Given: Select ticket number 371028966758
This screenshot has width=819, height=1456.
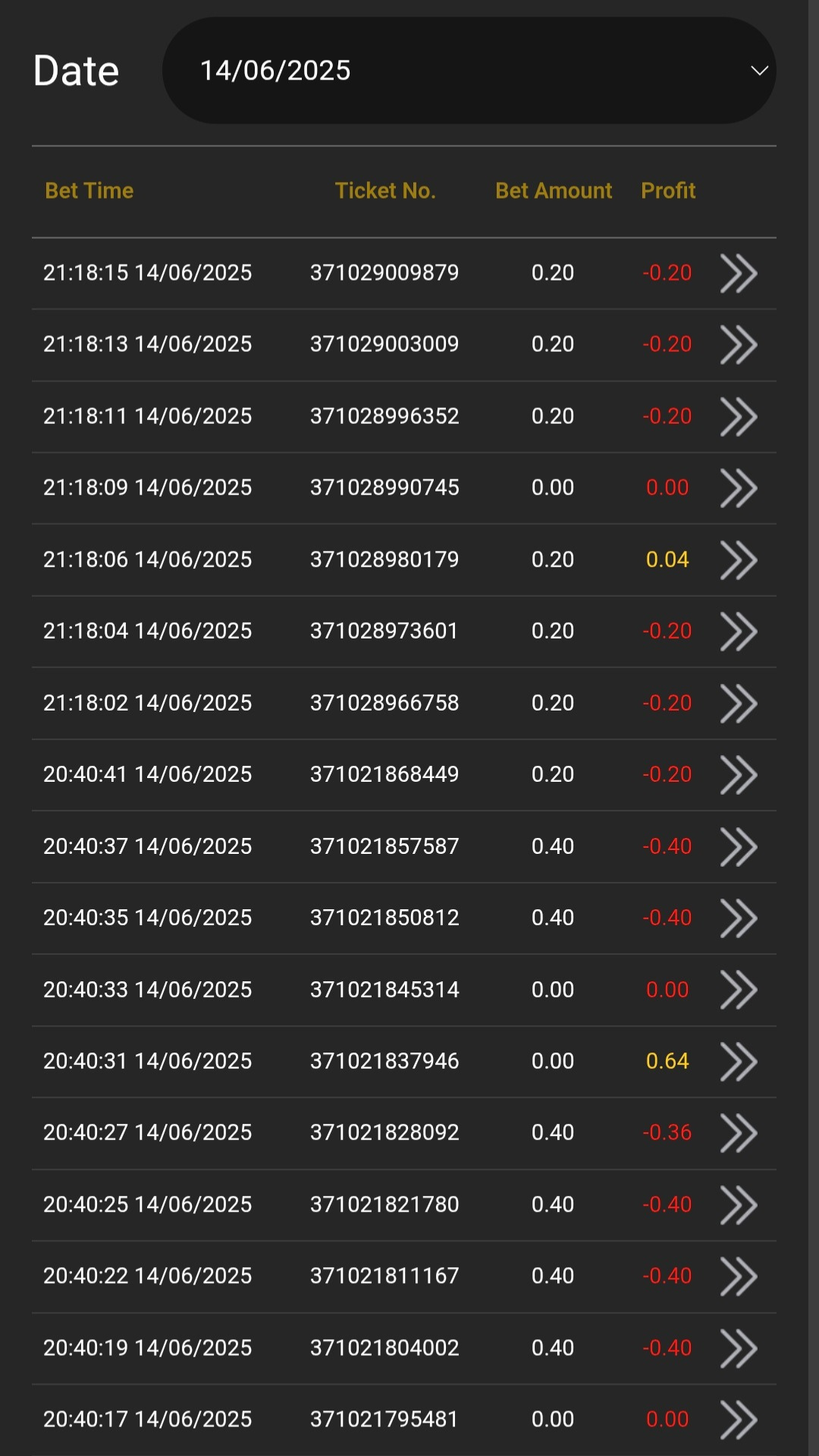Looking at the screenshot, I should (384, 702).
